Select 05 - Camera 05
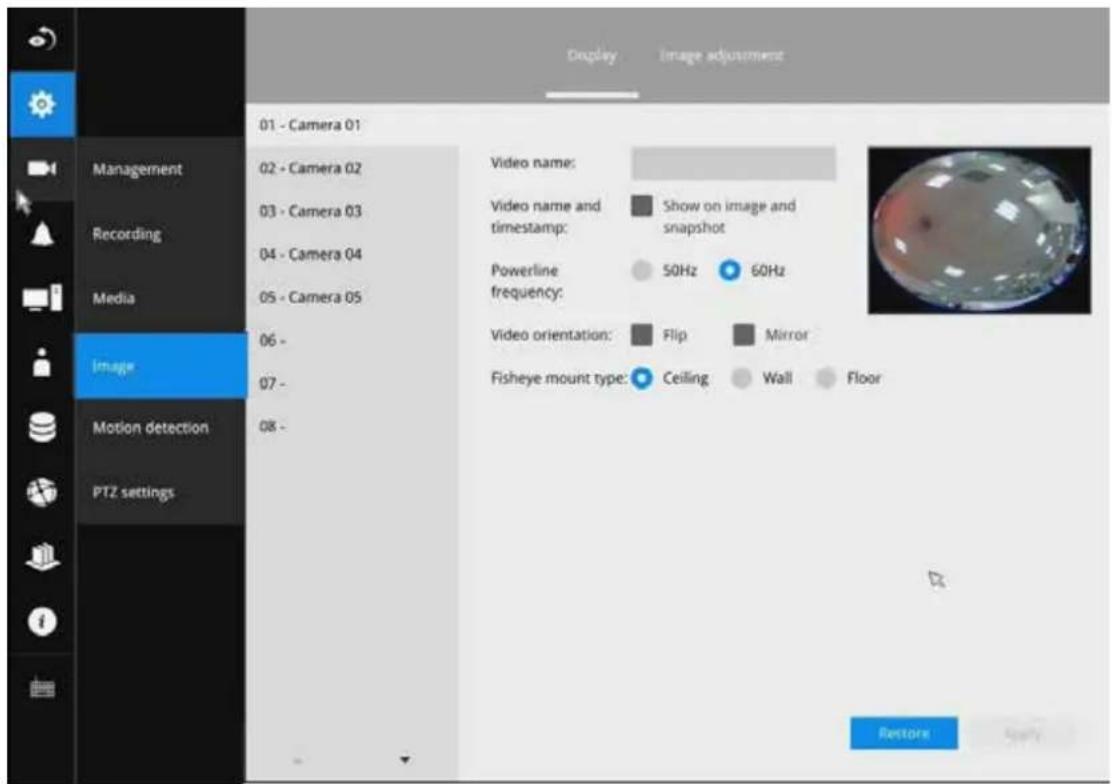The height and width of the screenshot is (784, 1112). [352, 297]
